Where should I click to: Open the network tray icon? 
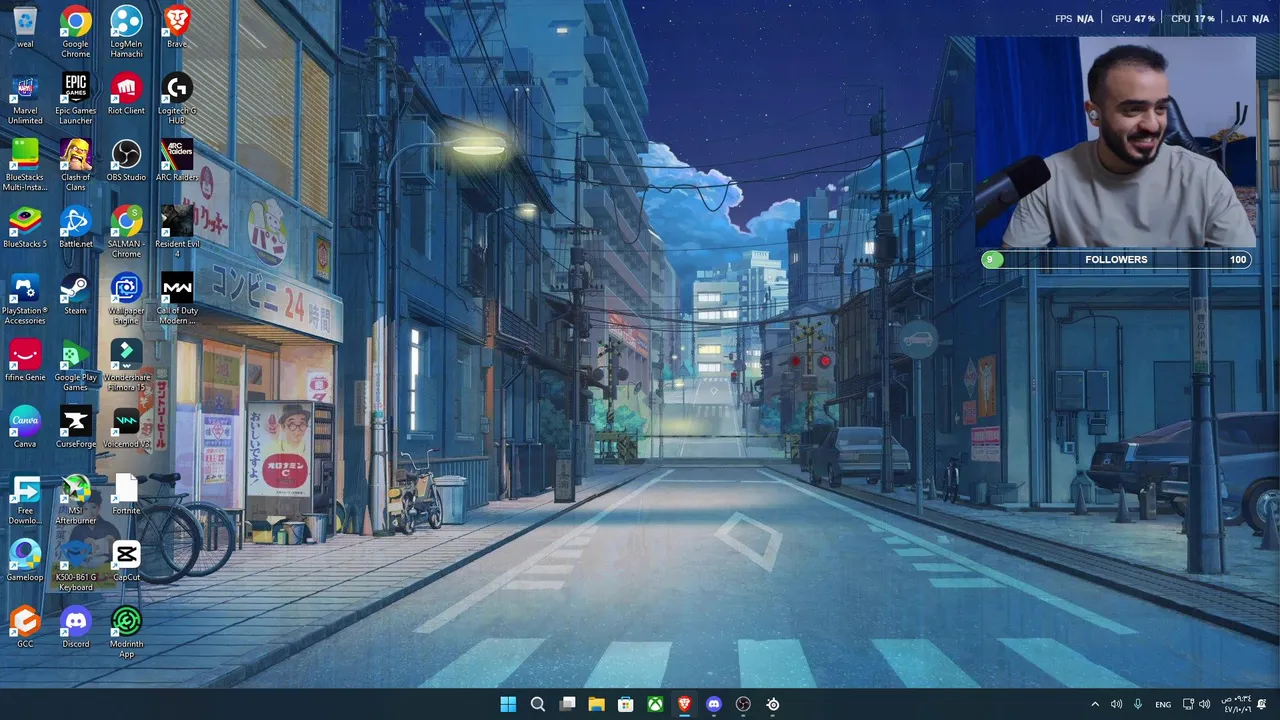[x=1188, y=704]
